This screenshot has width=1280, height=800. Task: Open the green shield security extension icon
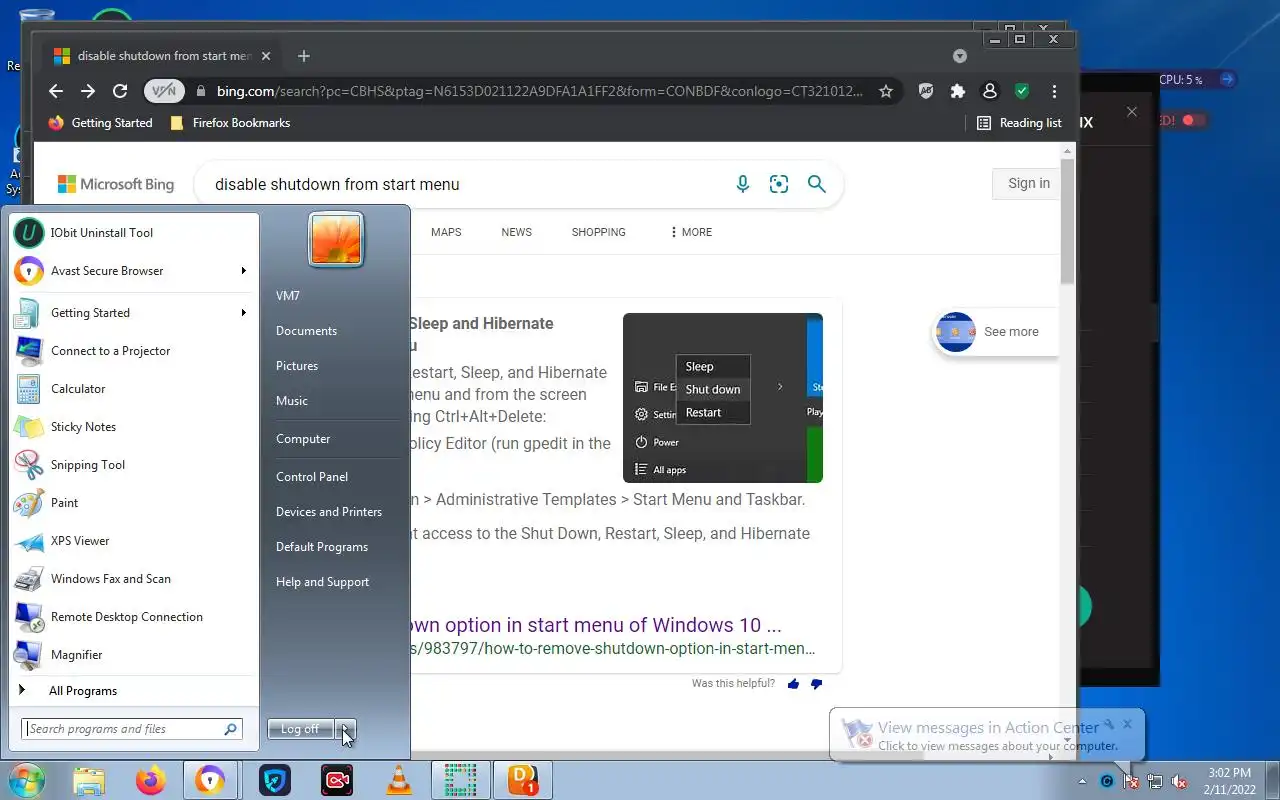click(x=1022, y=91)
